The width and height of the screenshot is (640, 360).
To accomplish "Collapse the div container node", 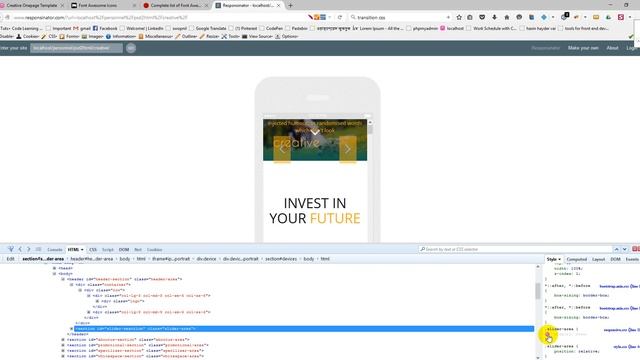I will pyautogui.click(x=71, y=284).
